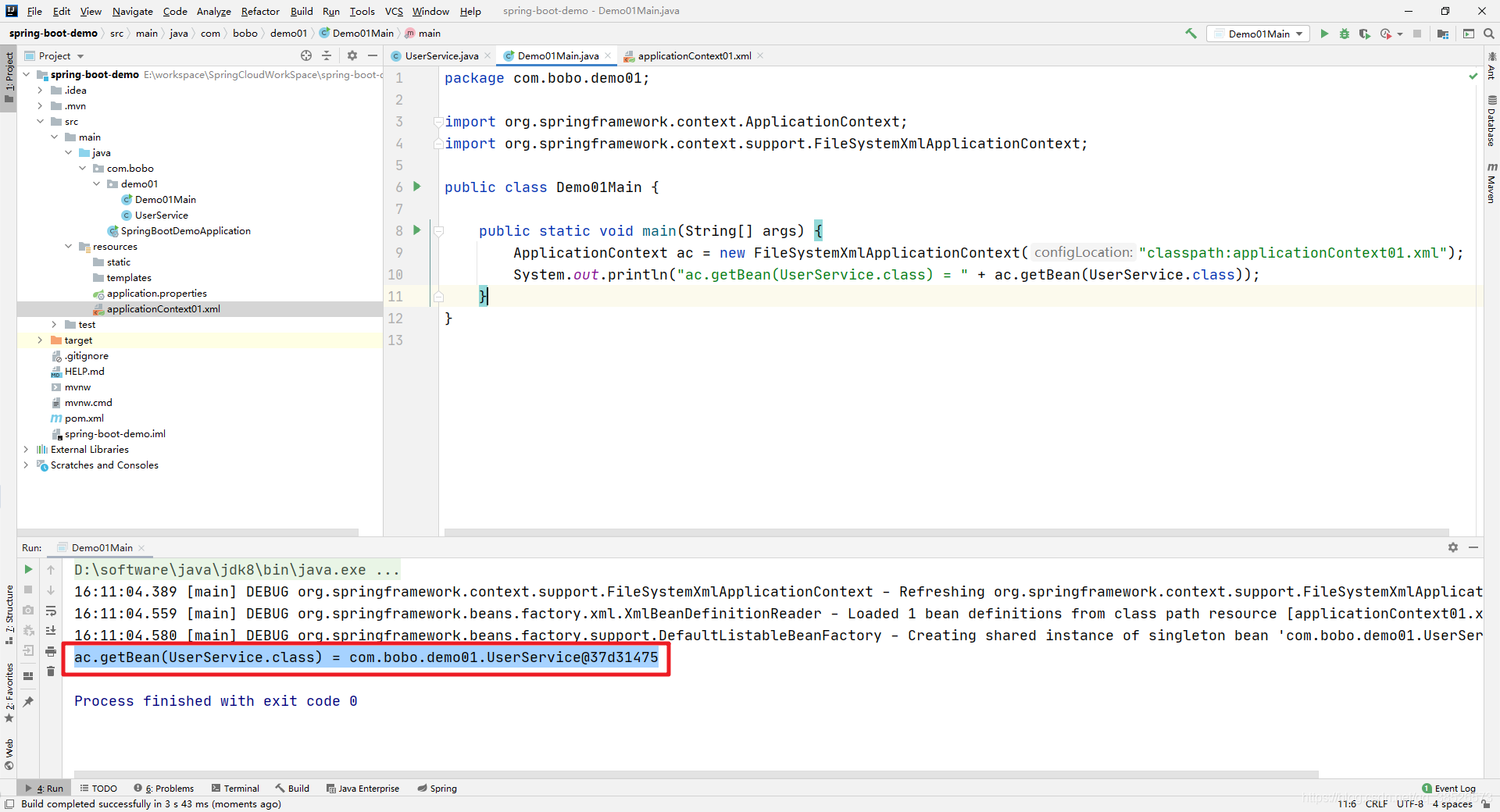
Task: Select application.properties file
Action: pyautogui.click(x=156, y=294)
